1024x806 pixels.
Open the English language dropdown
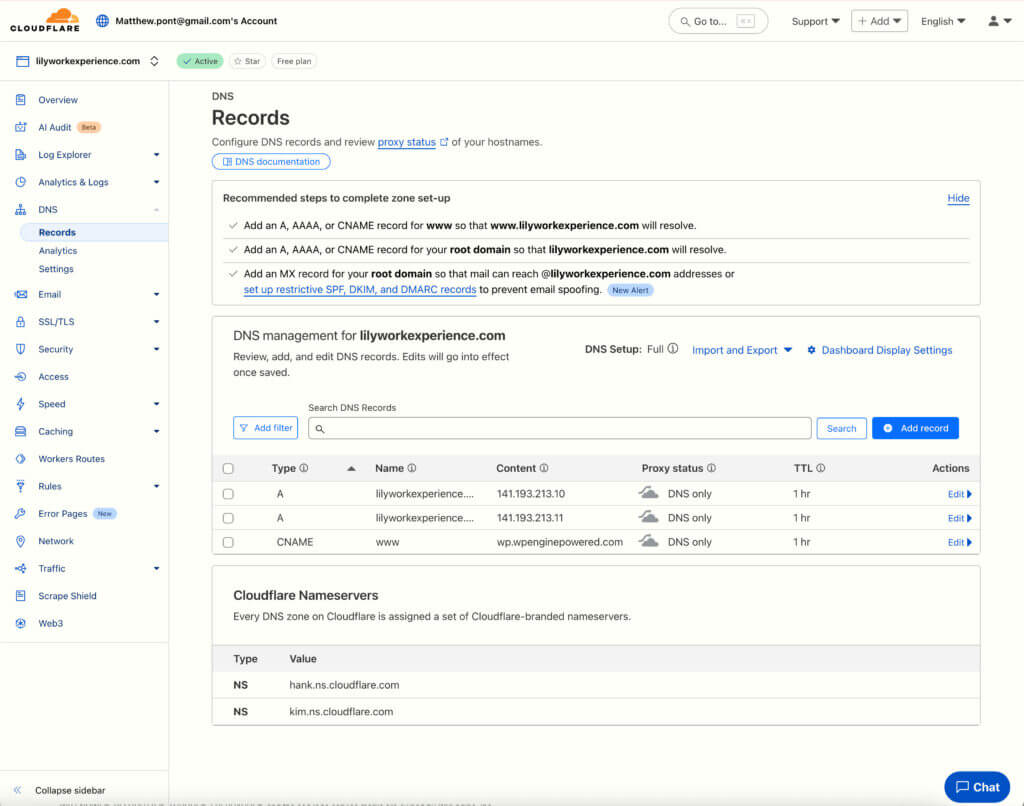click(x=943, y=22)
